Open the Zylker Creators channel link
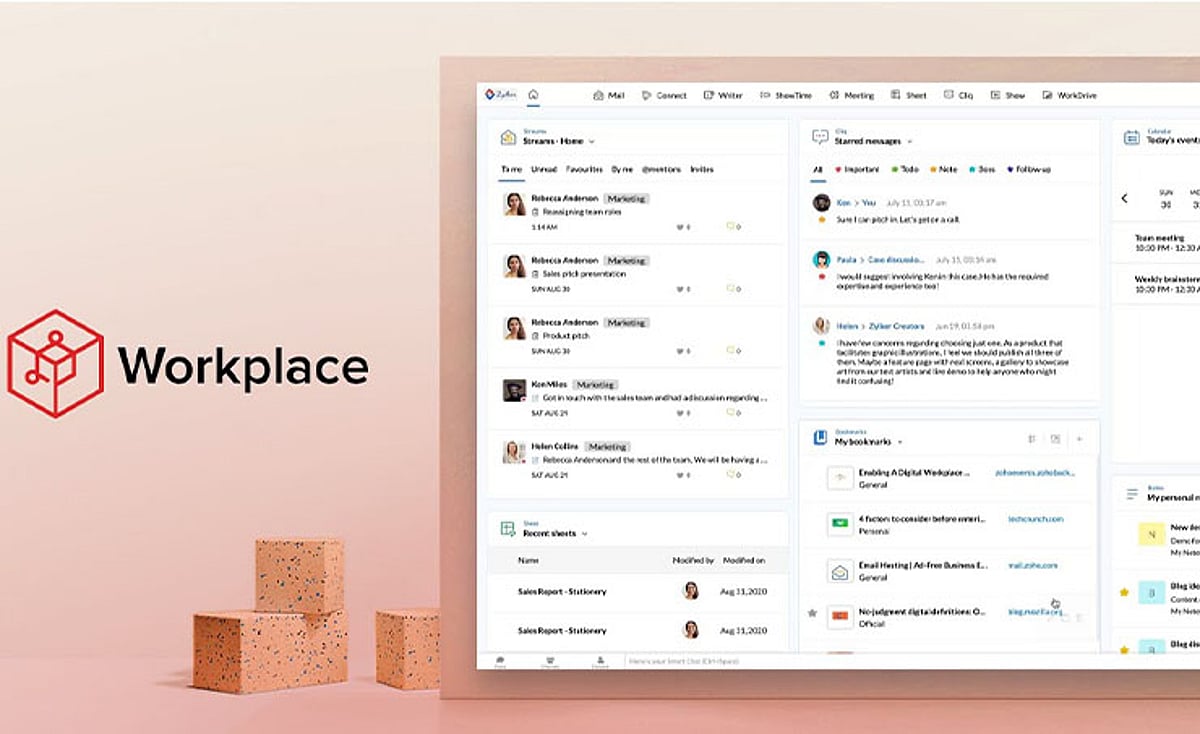The width and height of the screenshot is (1200, 734). 895,325
